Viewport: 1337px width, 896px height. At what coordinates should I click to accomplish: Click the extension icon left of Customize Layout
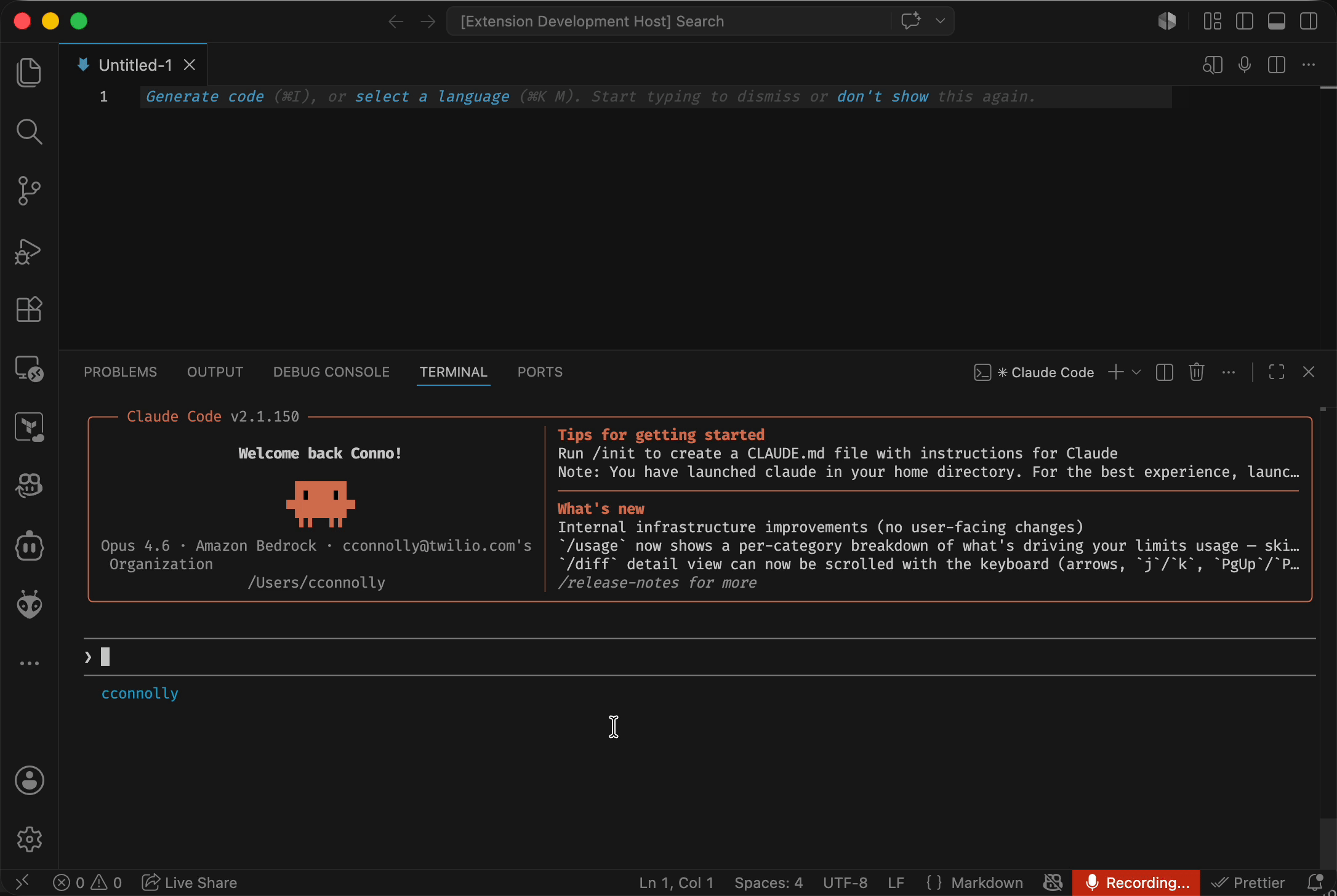click(1166, 21)
